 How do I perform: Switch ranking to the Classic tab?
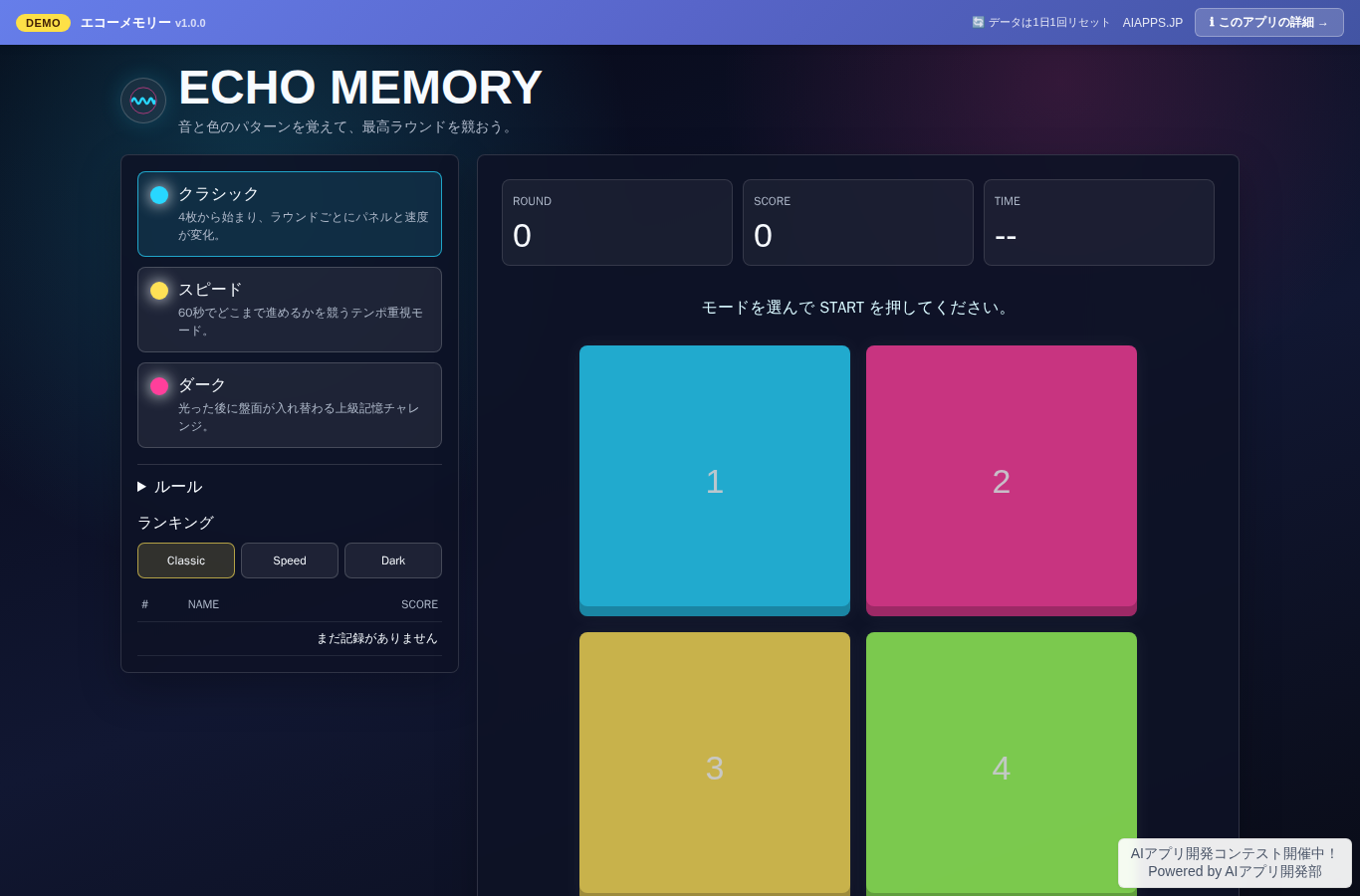[x=186, y=560]
